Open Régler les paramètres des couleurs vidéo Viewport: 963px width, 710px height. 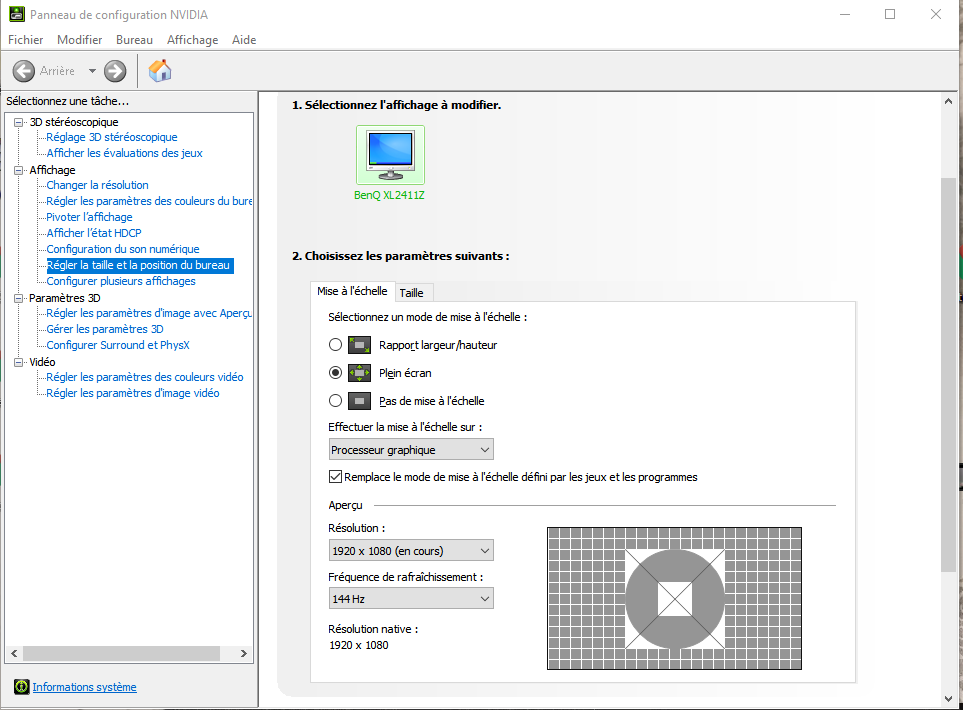pos(145,377)
